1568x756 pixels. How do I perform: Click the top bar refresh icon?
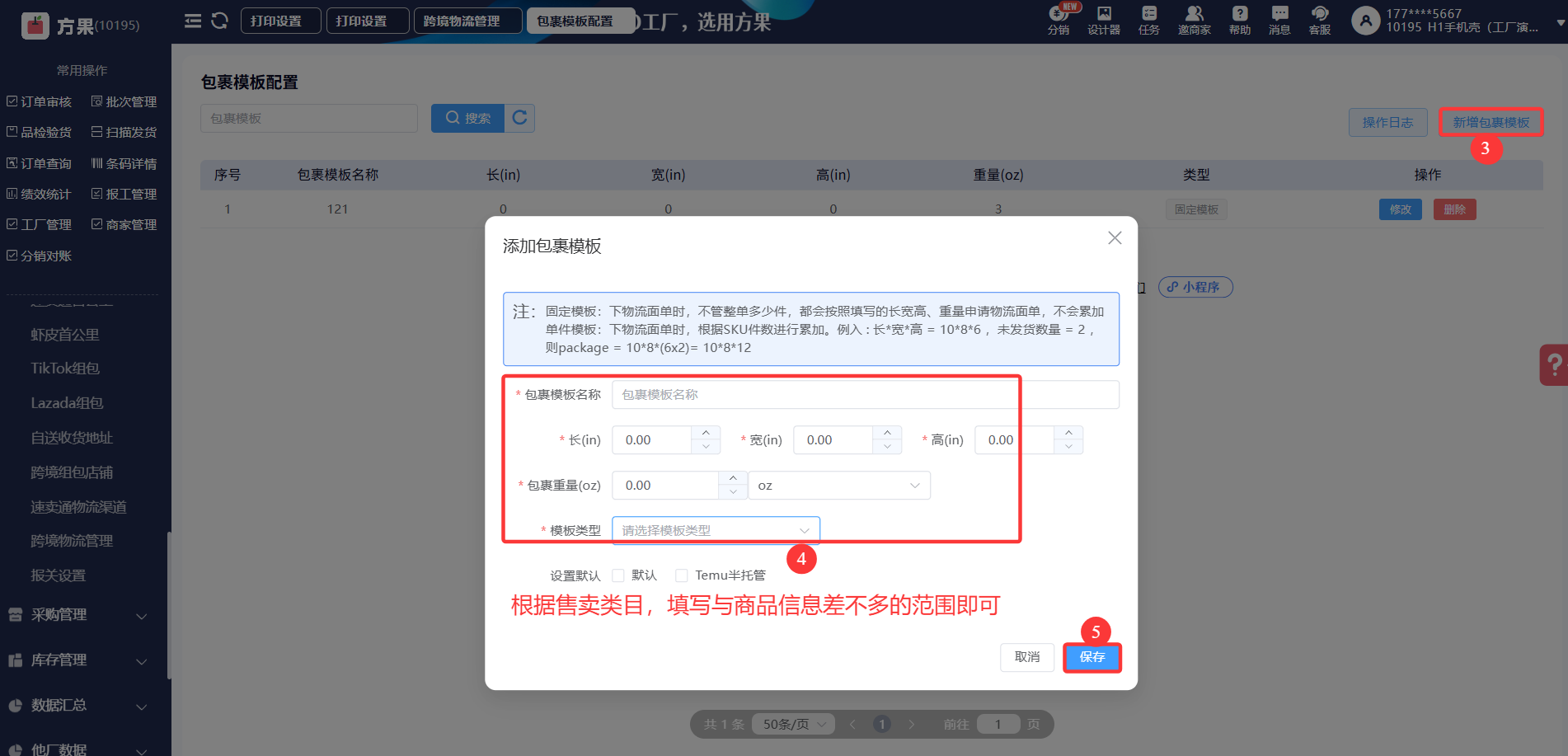pyautogui.click(x=219, y=21)
